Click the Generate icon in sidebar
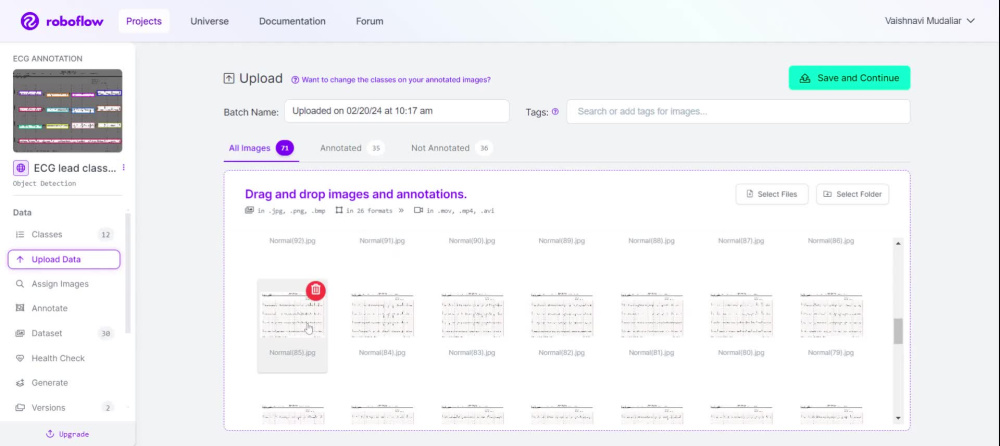 pyautogui.click(x=20, y=383)
